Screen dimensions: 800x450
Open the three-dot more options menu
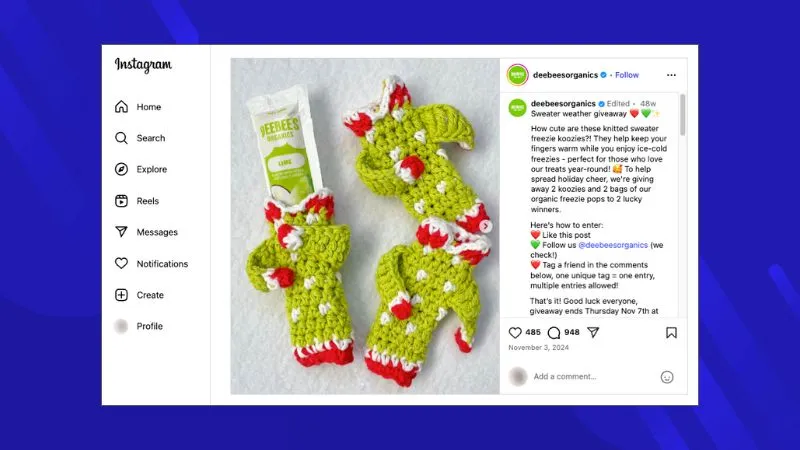click(671, 75)
